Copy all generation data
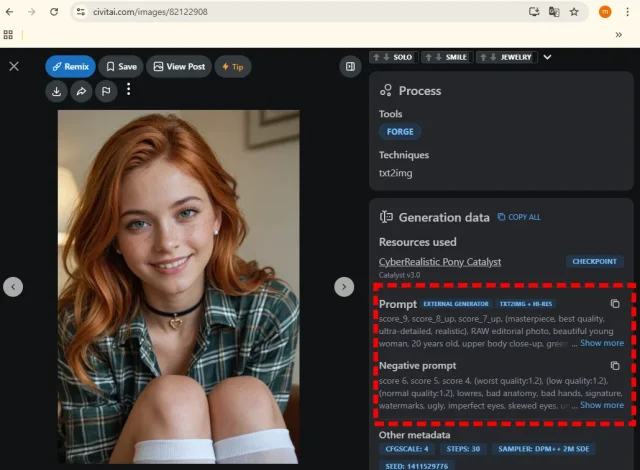 (x=519, y=217)
